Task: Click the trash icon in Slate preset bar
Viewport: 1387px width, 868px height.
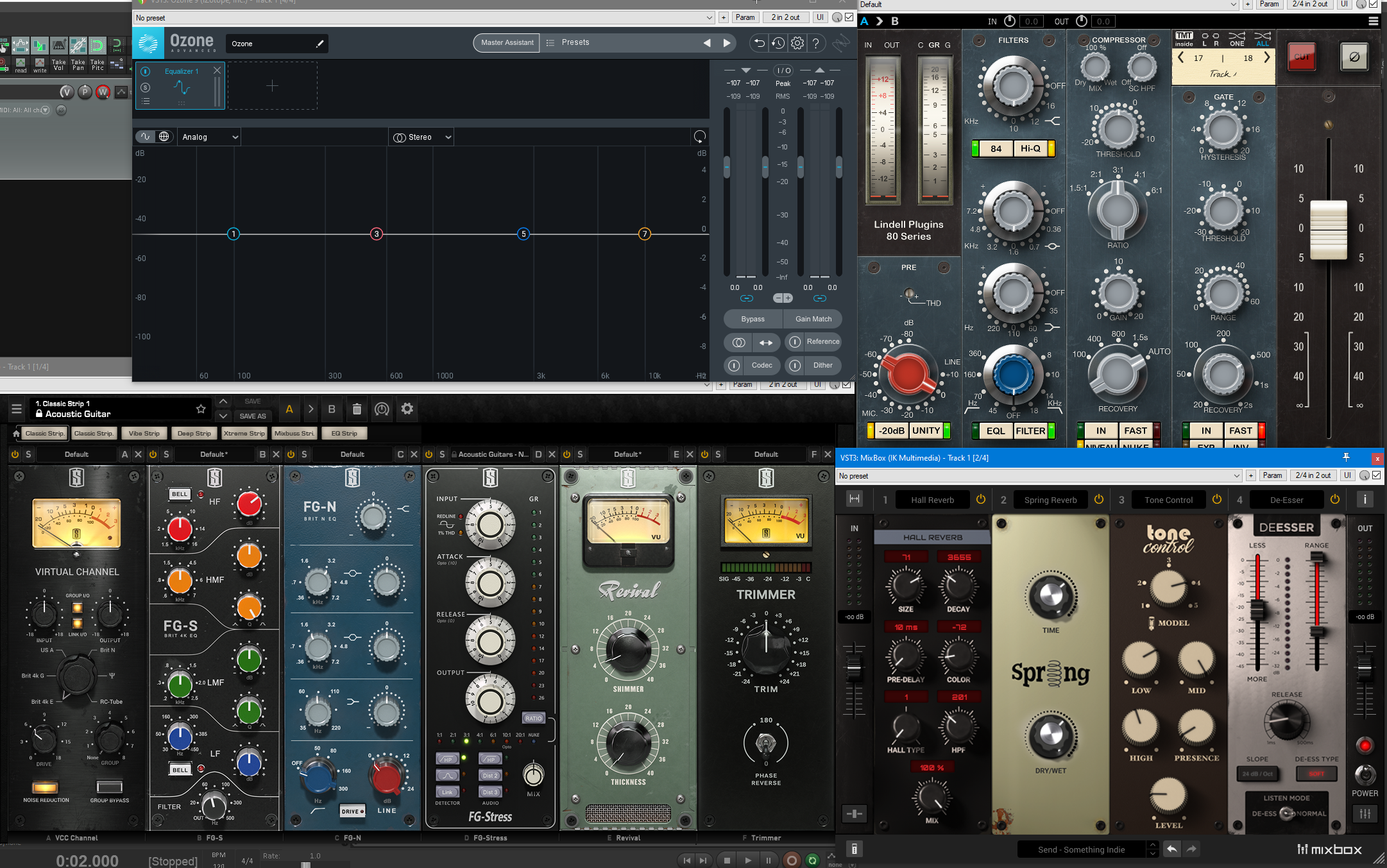Action: click(x=357, y=409)
